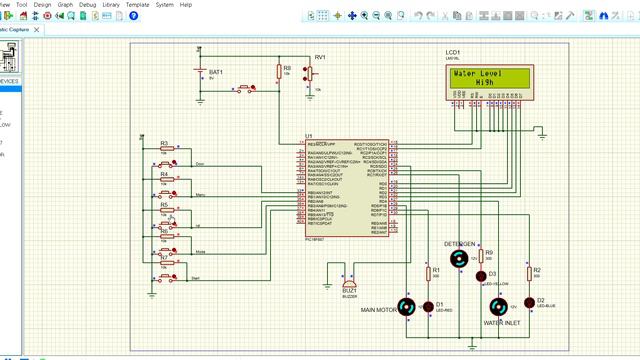Select the WATER INLET motor component

tap(498, 307)
